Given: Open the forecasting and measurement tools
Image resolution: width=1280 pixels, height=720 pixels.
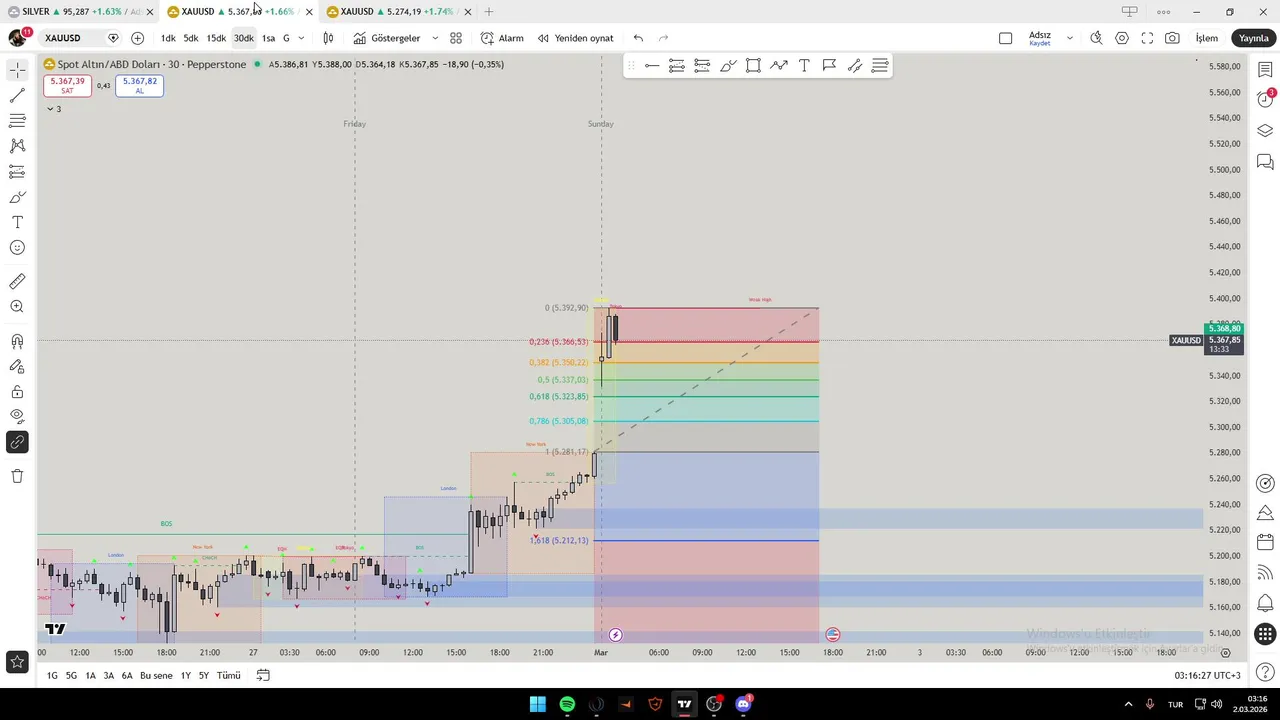Looking at the screenshot, I should point(17,172).
